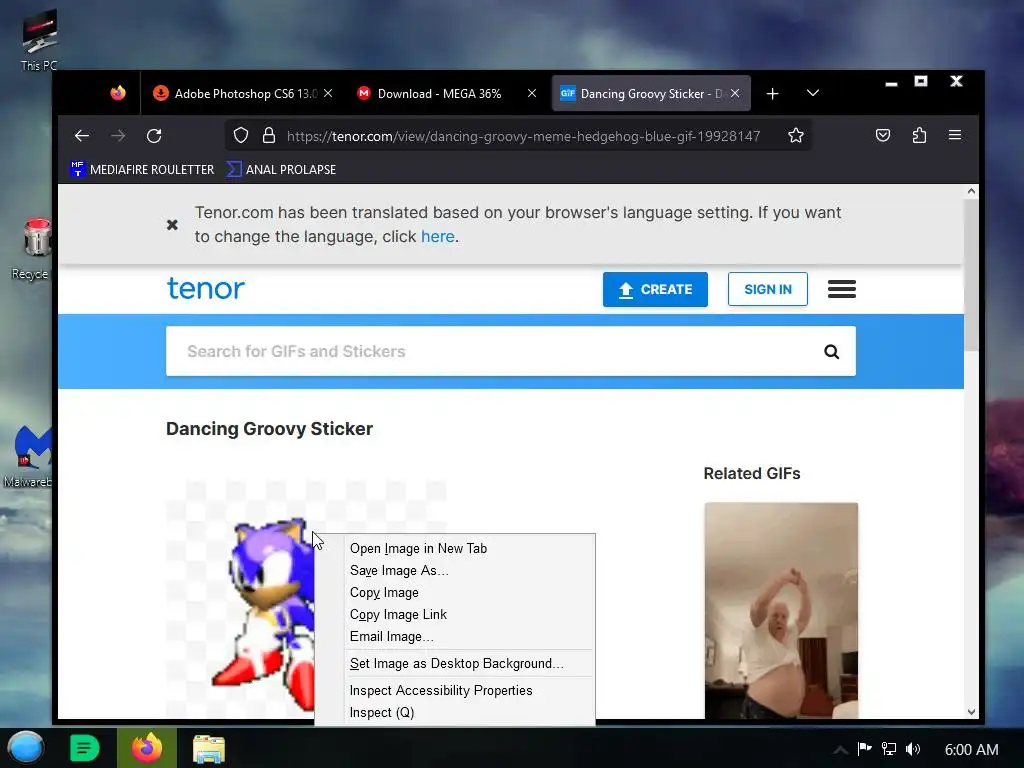The width and height of the screenshot is (1024, 768).
Task: Go back with the browser back arrow
Action: tap(82, 136)
